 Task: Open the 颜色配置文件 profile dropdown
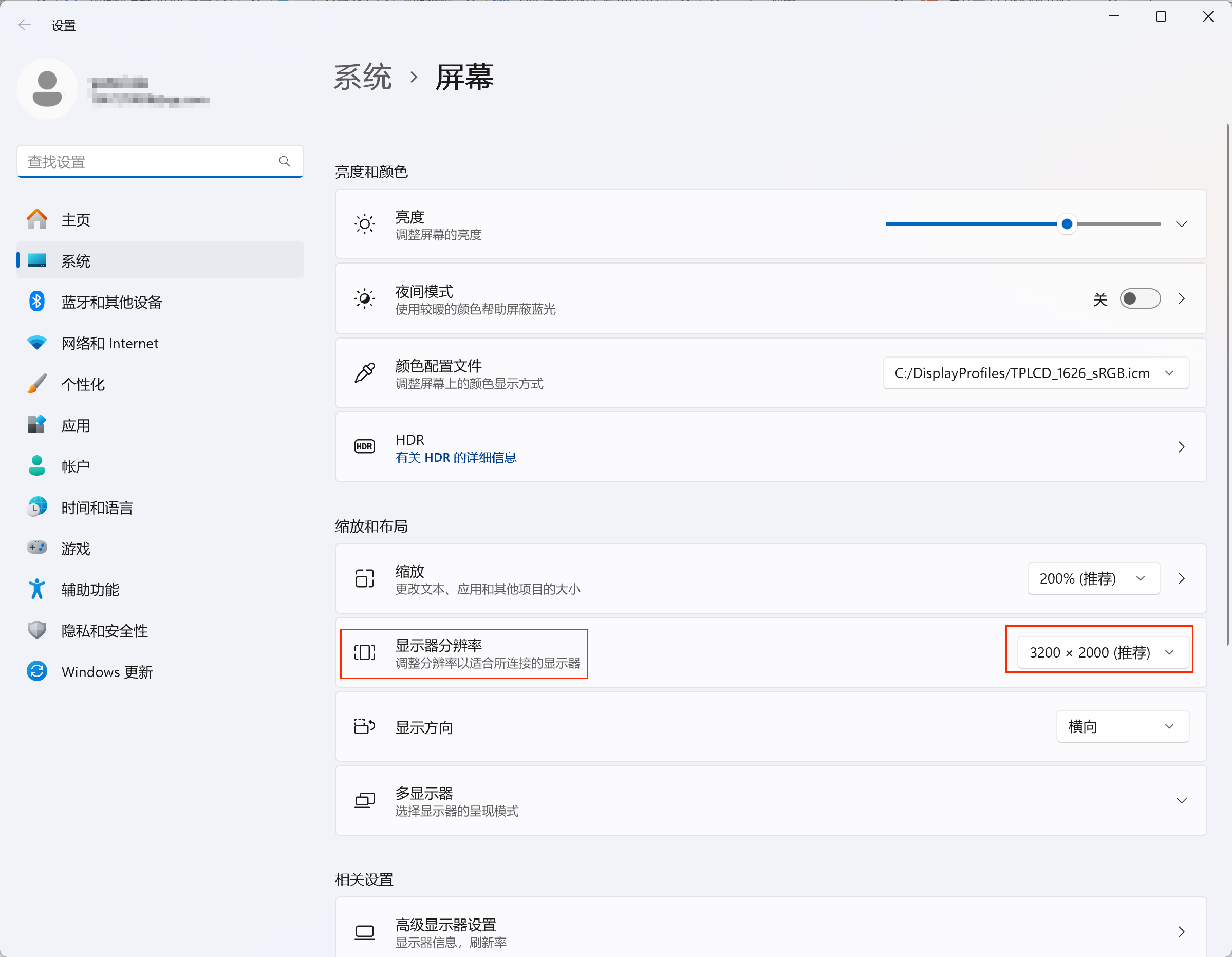pyautogui.click(x=1035, y=373)
